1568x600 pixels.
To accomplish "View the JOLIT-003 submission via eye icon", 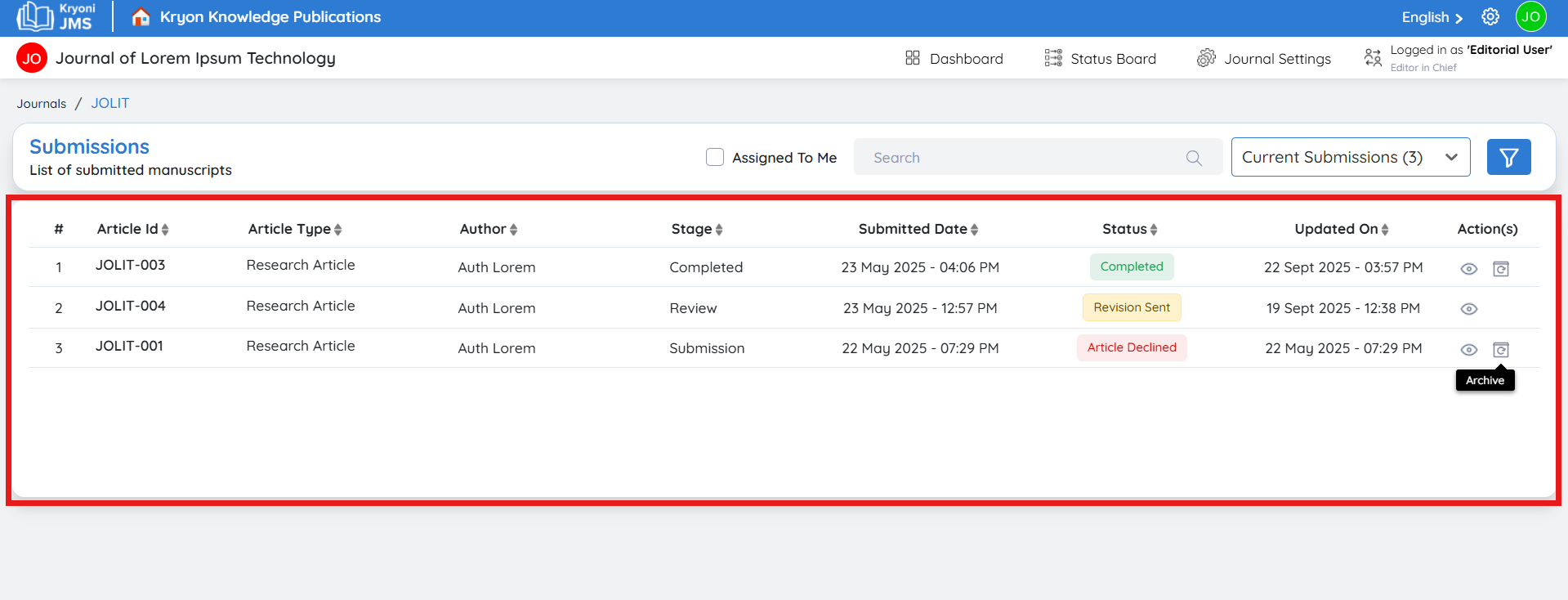I will click(x=1468, y=269).
